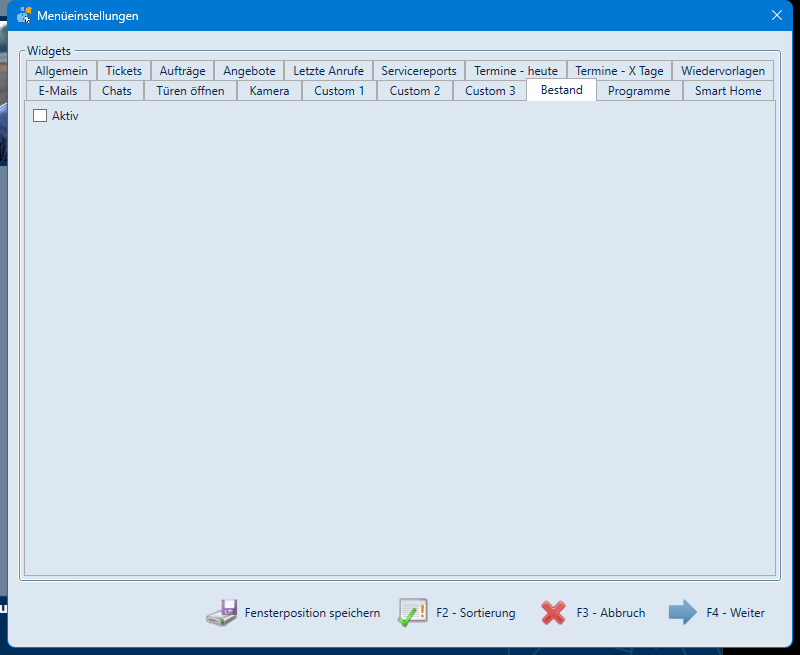Select the Chats tab

tap(116, 91)
